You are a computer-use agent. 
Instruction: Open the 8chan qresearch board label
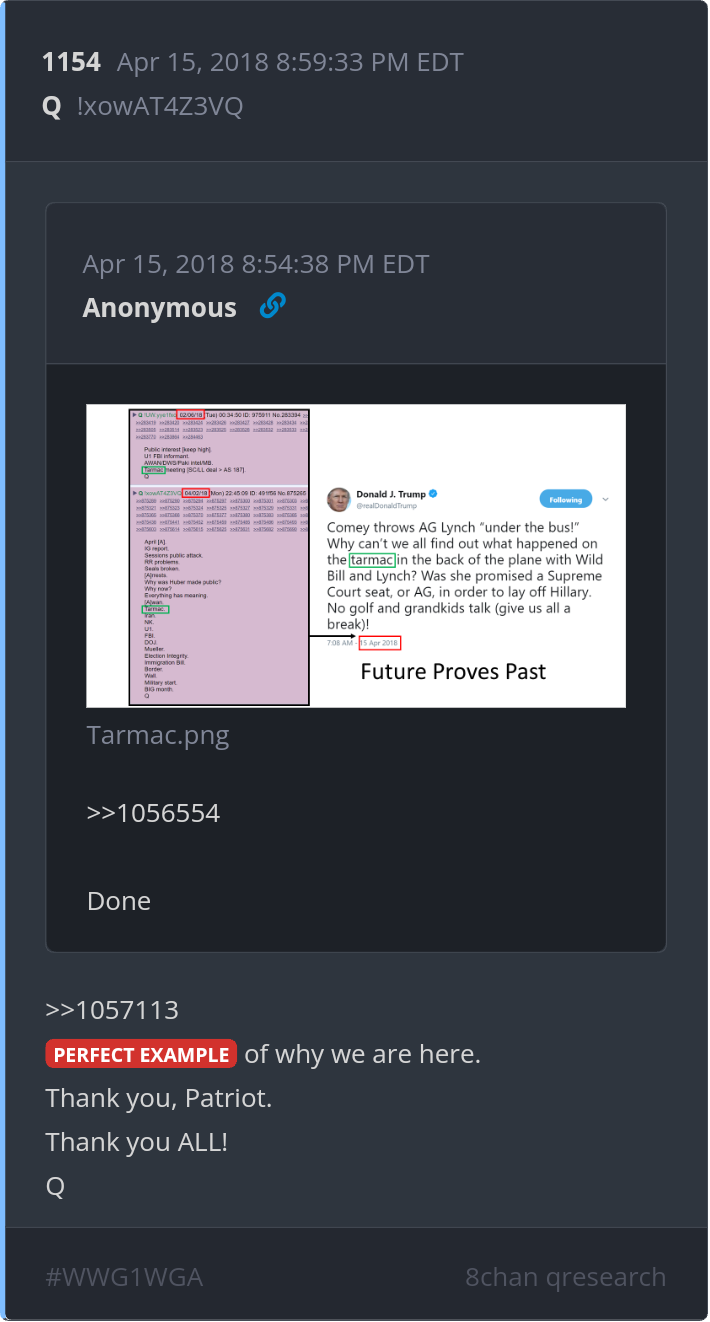[565, 1277]
